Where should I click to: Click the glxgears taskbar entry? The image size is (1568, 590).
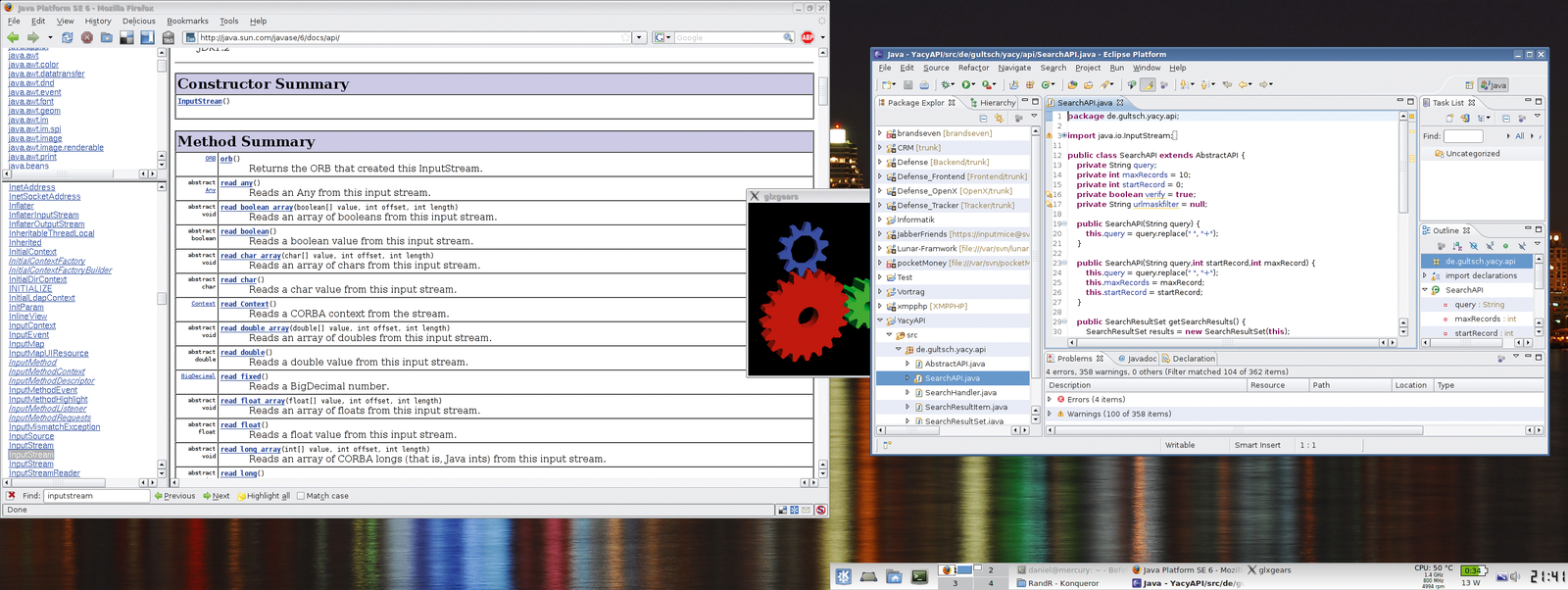tap(1270, 569)
